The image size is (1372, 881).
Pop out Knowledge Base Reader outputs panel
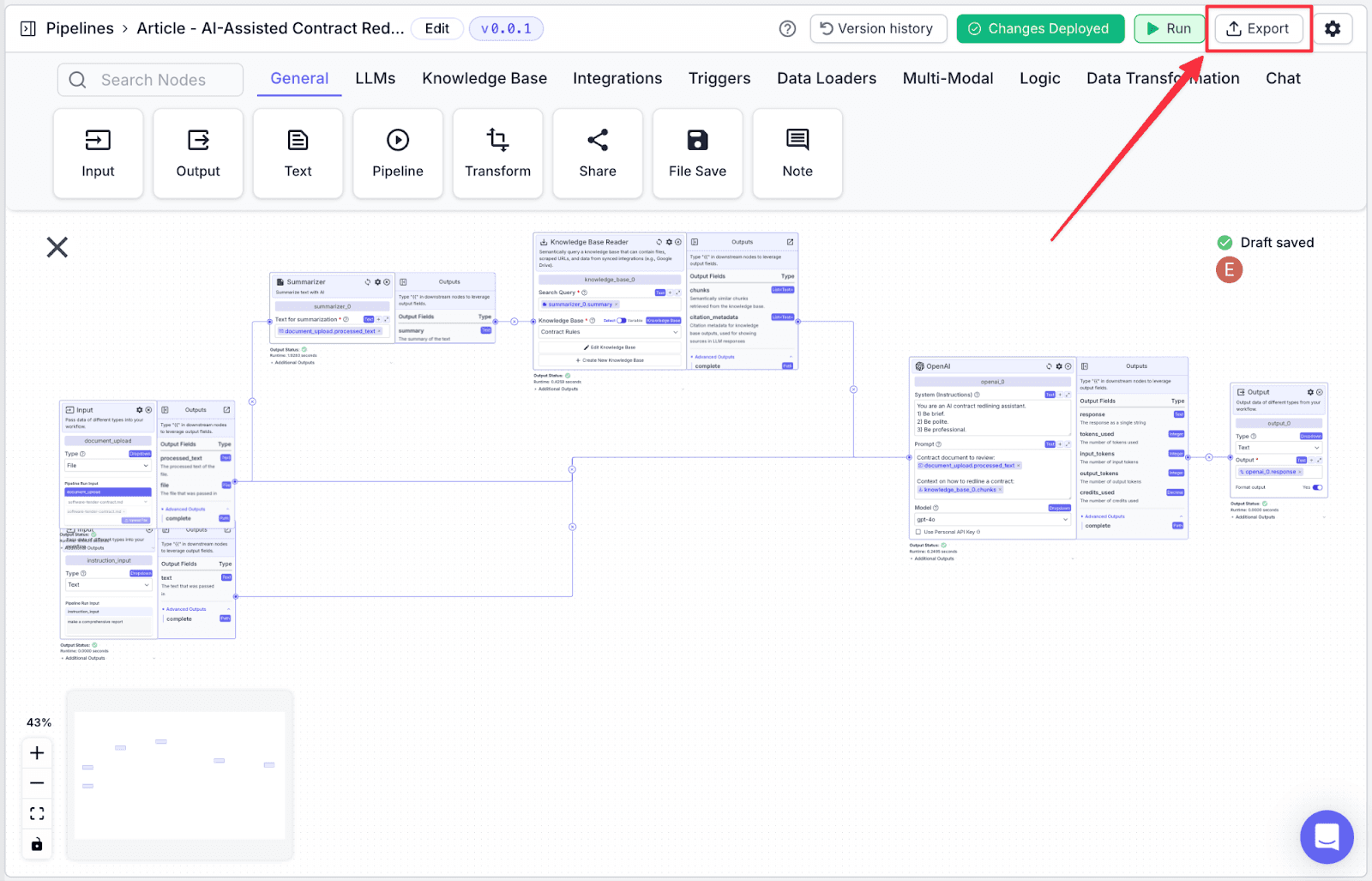[x=790, y=242]
